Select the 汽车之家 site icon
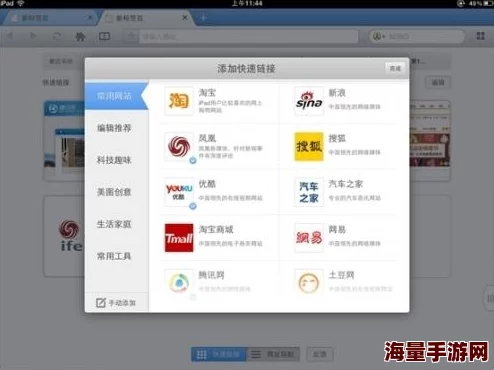494x370 pixels. click(x=309, y=192)
